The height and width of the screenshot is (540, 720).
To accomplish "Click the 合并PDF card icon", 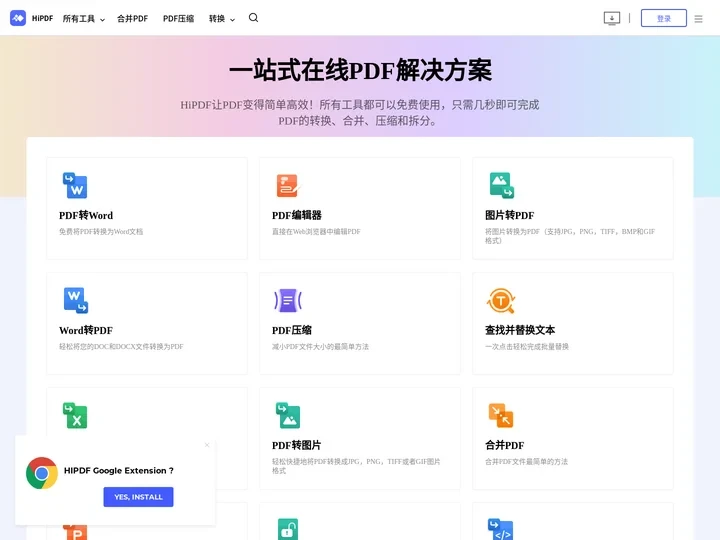I will (501, 416).
